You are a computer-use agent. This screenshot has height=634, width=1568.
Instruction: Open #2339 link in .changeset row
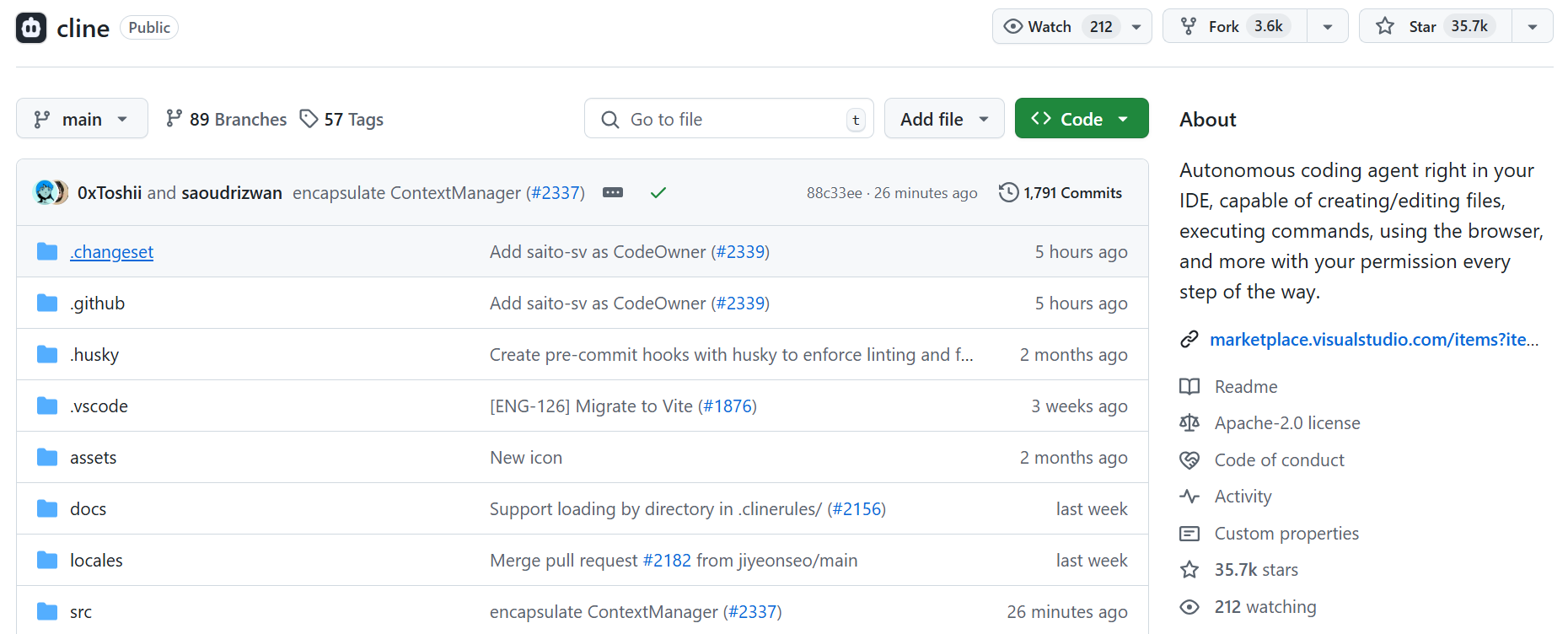(740, 252)
